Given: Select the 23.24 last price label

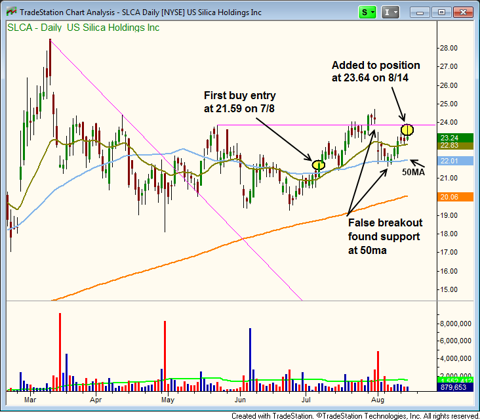Looking at the screenshot, I should pos(455,138).
